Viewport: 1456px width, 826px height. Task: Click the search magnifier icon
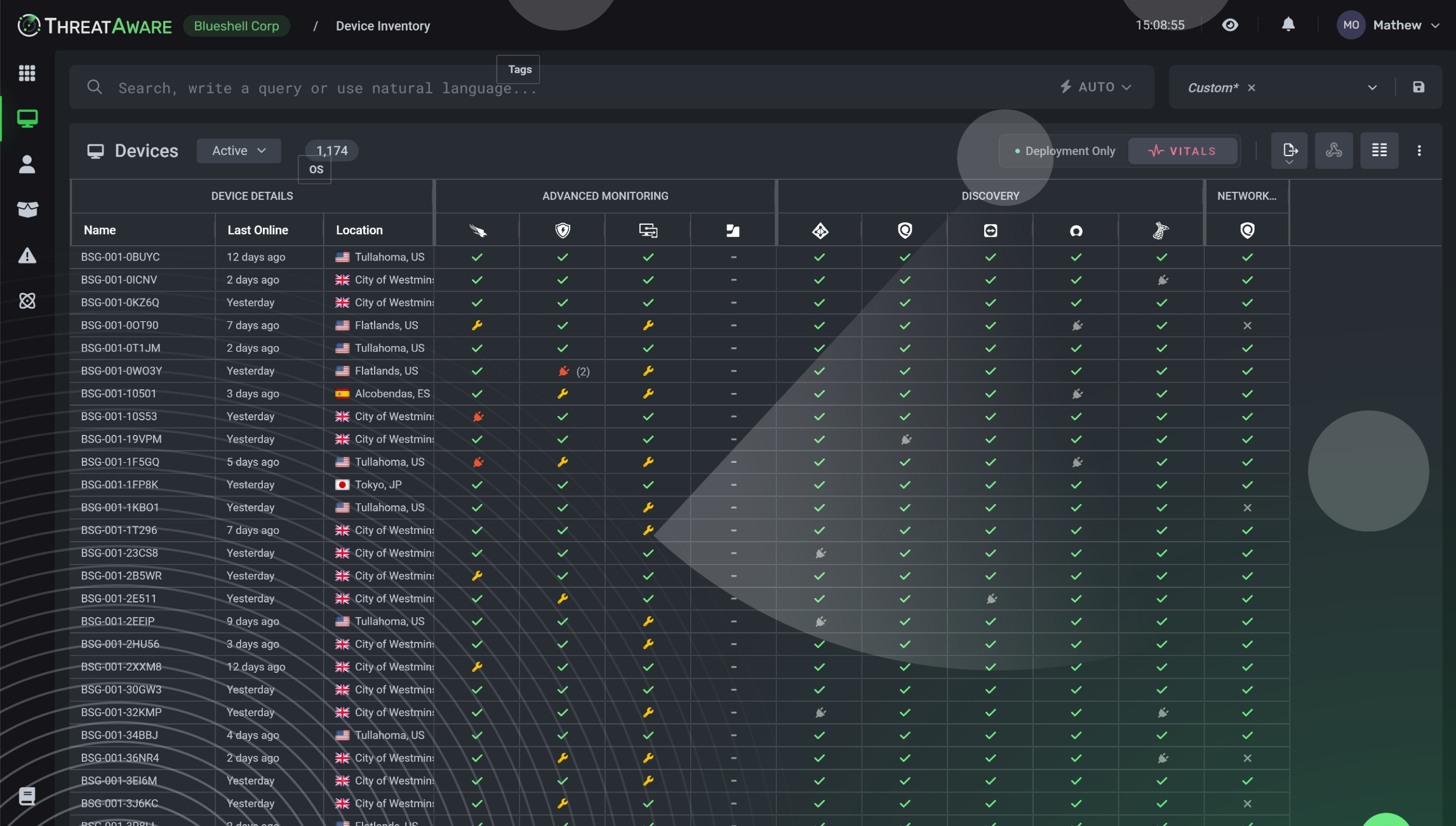95,87
